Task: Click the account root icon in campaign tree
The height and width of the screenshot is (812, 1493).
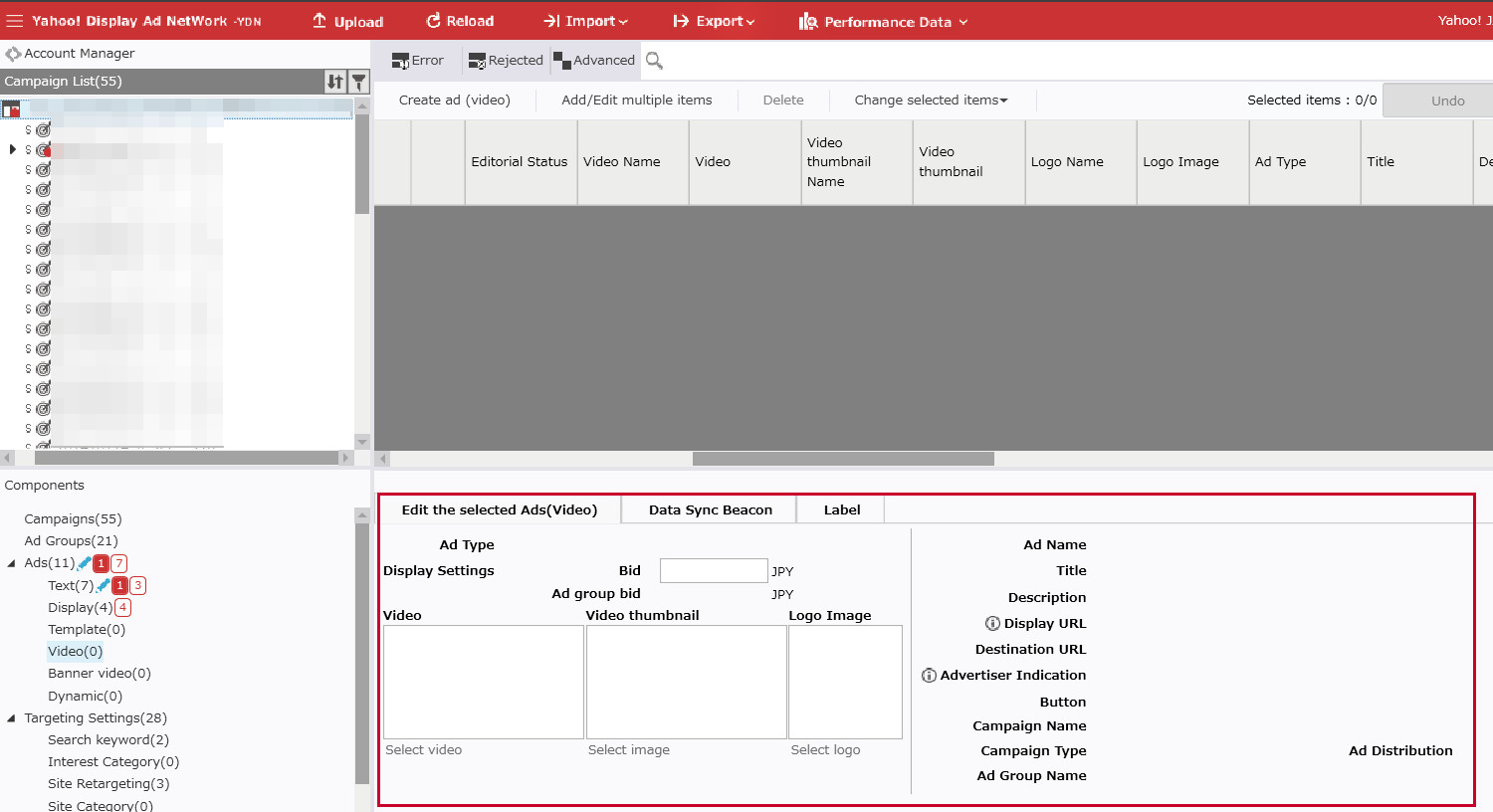Action: click(11, 109)
